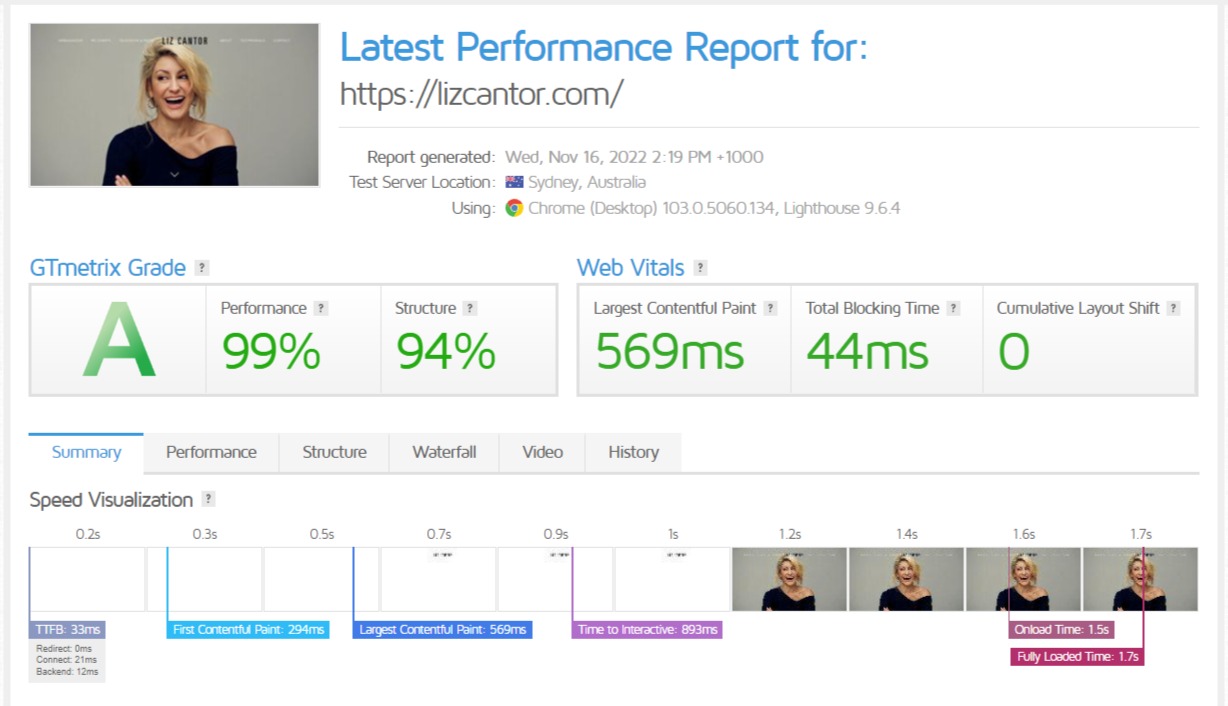Screen dimensions: 1228x706
Task: Click the Cumulative Layout Shift help icon
Action: pyautogui.click(x=1173, y=308)
